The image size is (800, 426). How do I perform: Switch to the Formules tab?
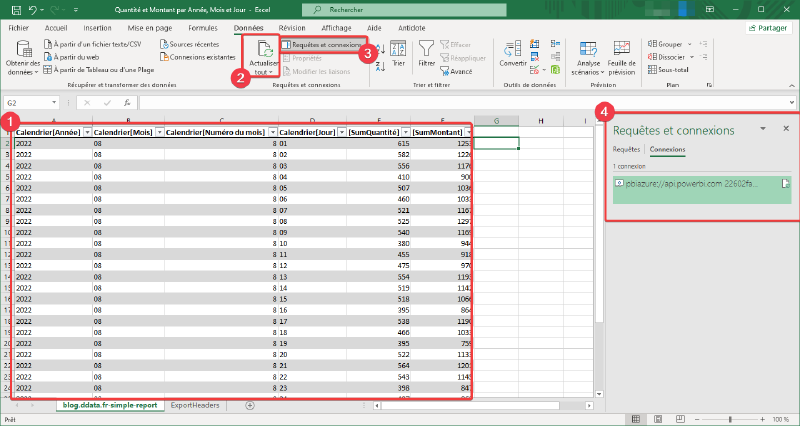pyautogui.click(x=203, y=28)
